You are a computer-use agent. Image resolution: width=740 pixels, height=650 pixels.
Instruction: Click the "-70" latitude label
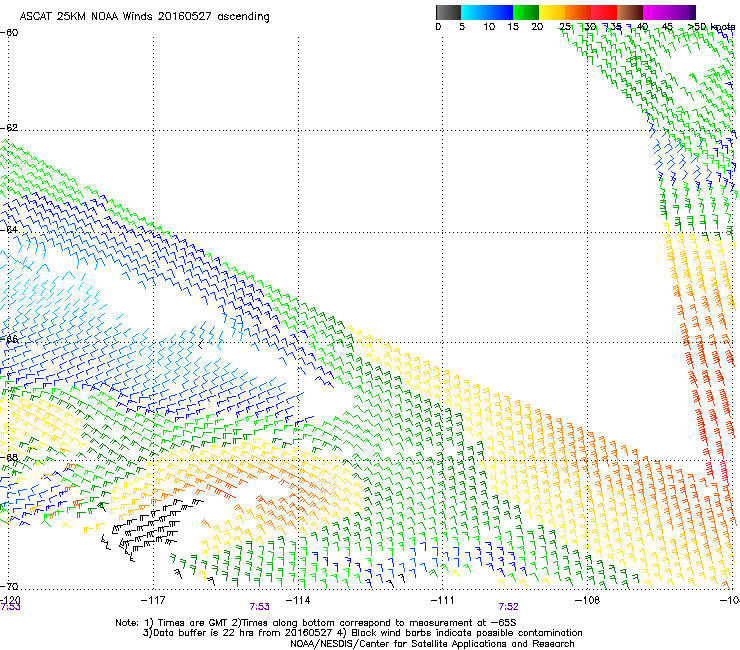9,586
